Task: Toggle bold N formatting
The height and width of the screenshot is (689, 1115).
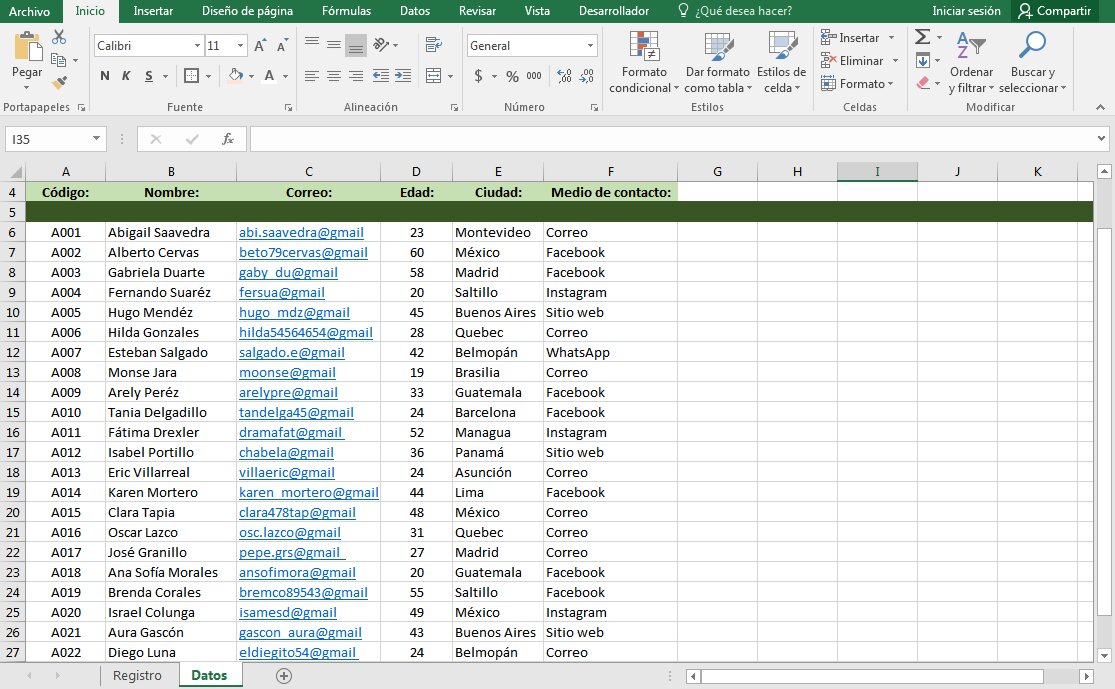Action: (105, 75)
